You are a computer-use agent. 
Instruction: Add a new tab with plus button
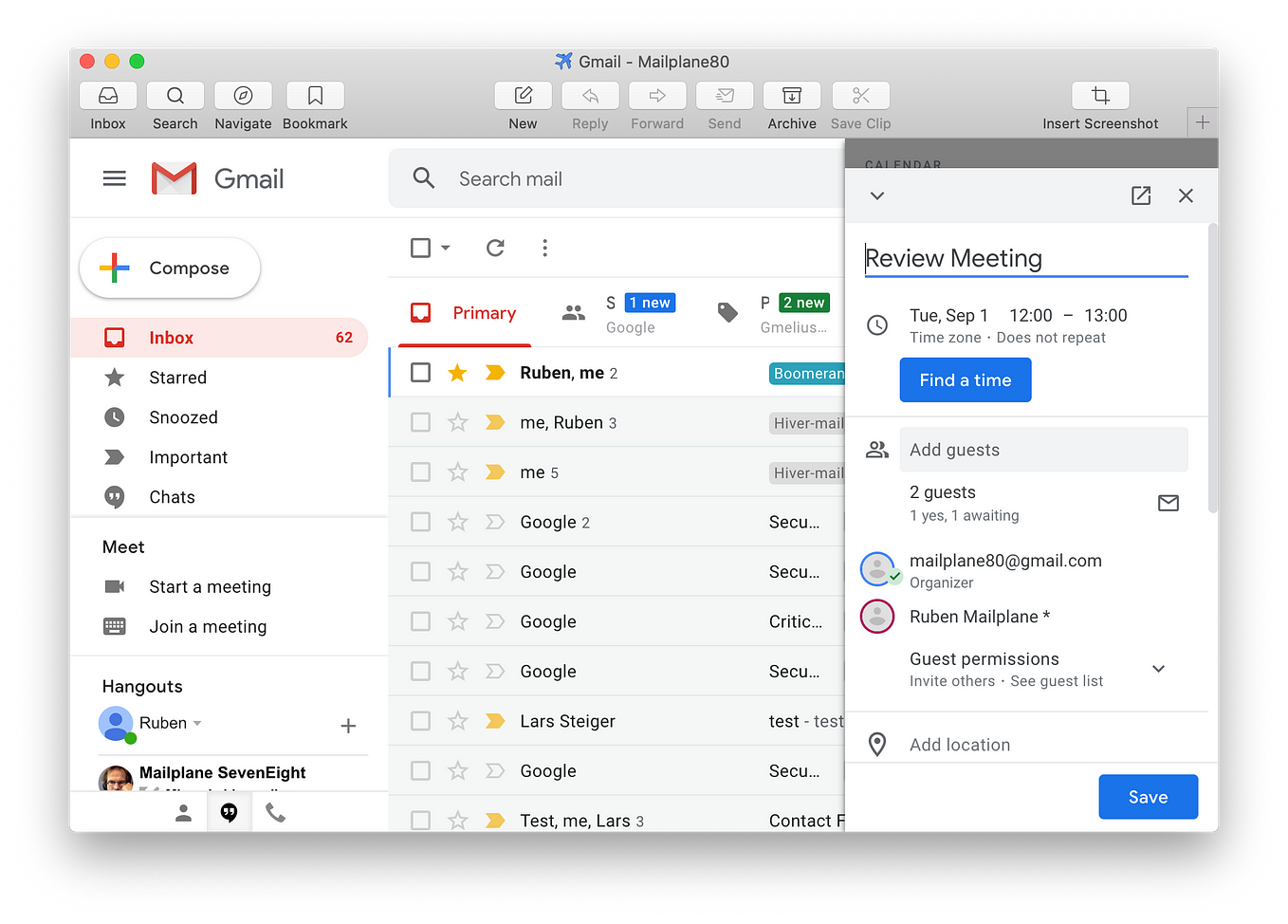coord(1203,122)
